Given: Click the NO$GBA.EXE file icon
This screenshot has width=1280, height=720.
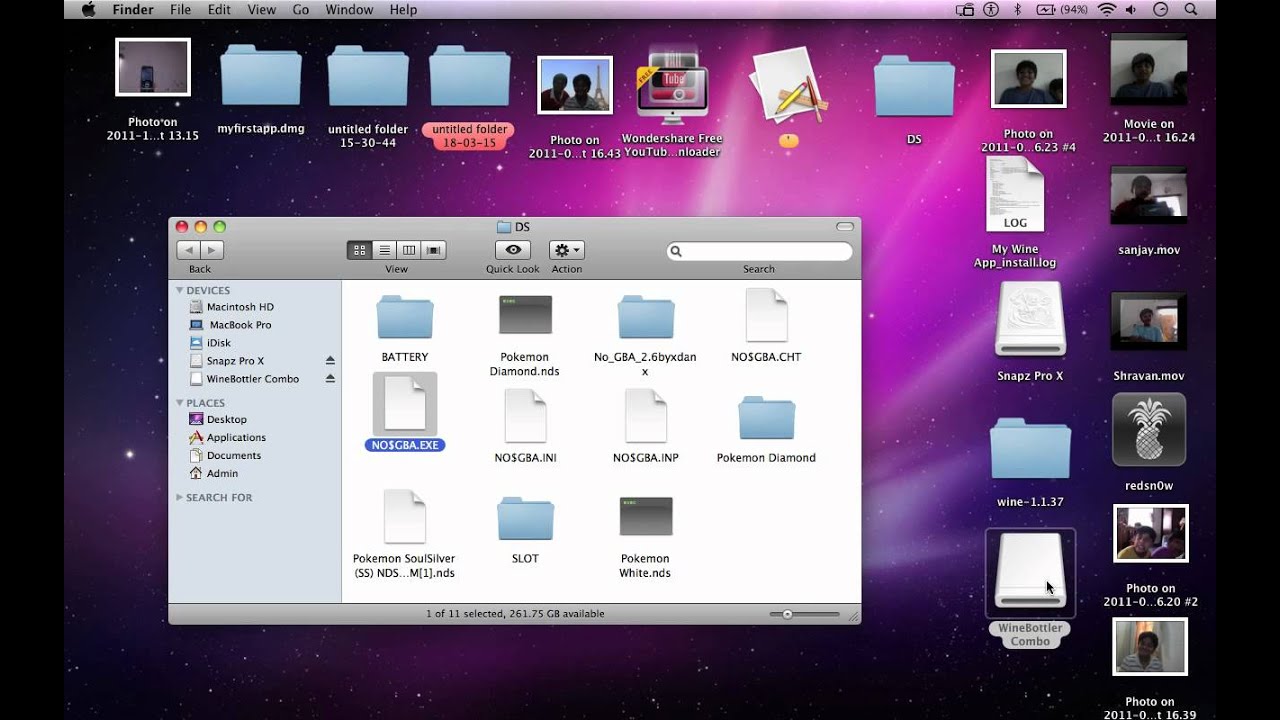Looking at the screenshot, I should pos(405,405).
